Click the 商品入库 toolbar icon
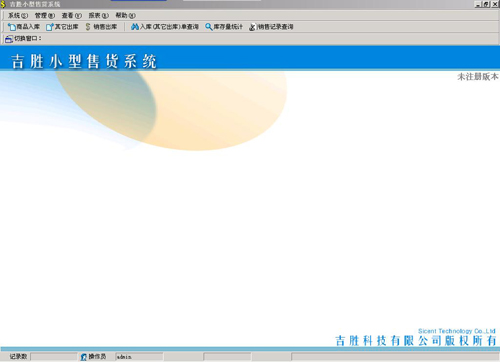 [x=12, y=27]
